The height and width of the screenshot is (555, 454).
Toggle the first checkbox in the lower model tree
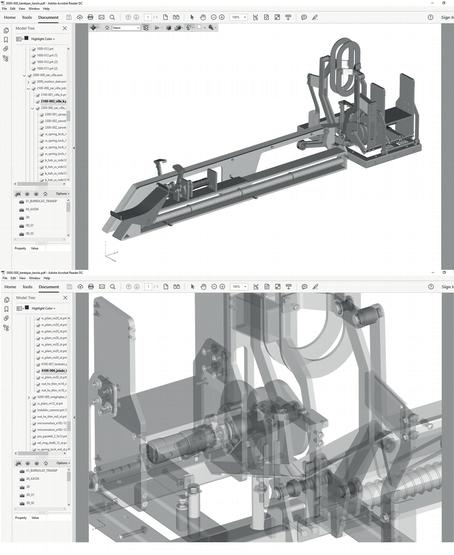pyautogui.click(x=39, y=318)
